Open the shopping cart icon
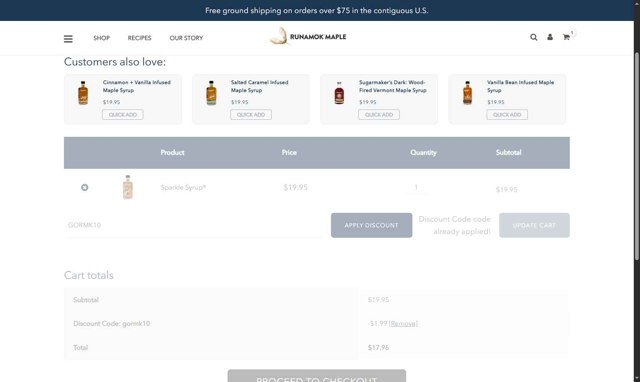 566,37
